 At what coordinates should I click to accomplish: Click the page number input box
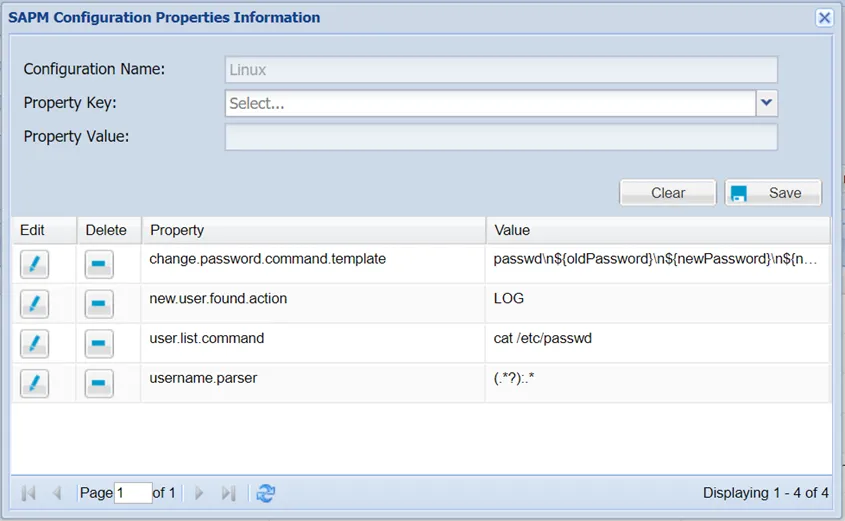coord(133,492)
